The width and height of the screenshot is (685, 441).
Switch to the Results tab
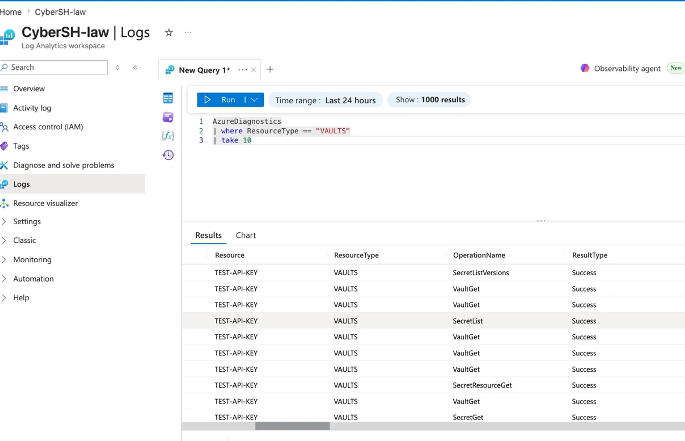(208, 235)
